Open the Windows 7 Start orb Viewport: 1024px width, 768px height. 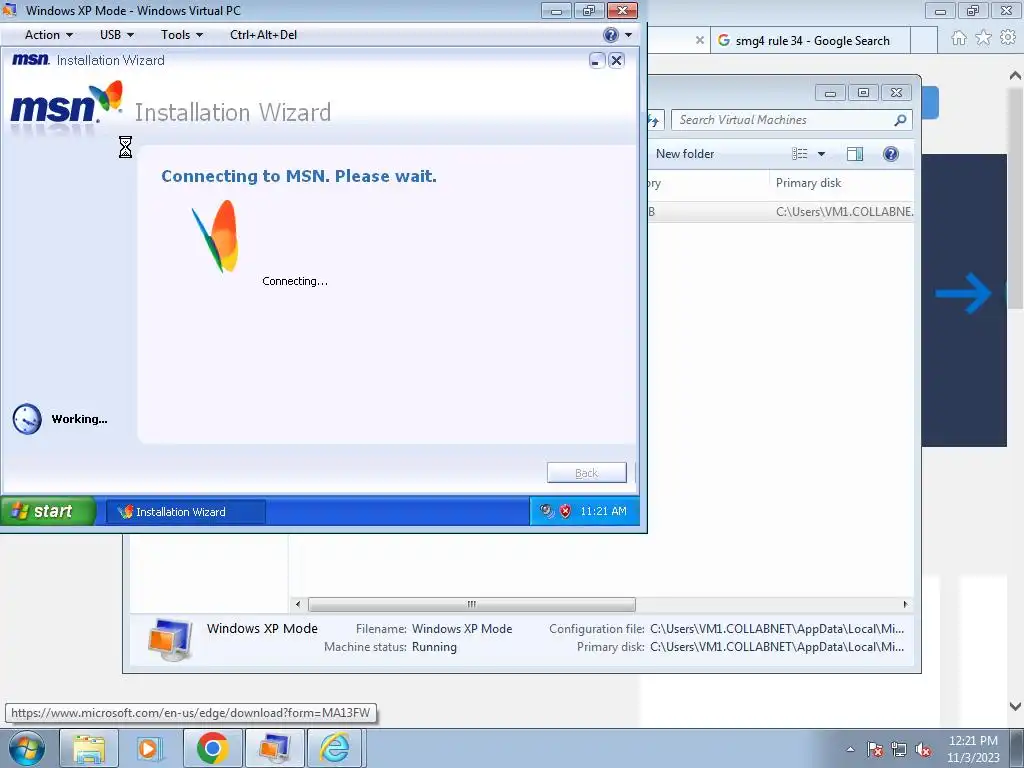click(x=27, y=748)
